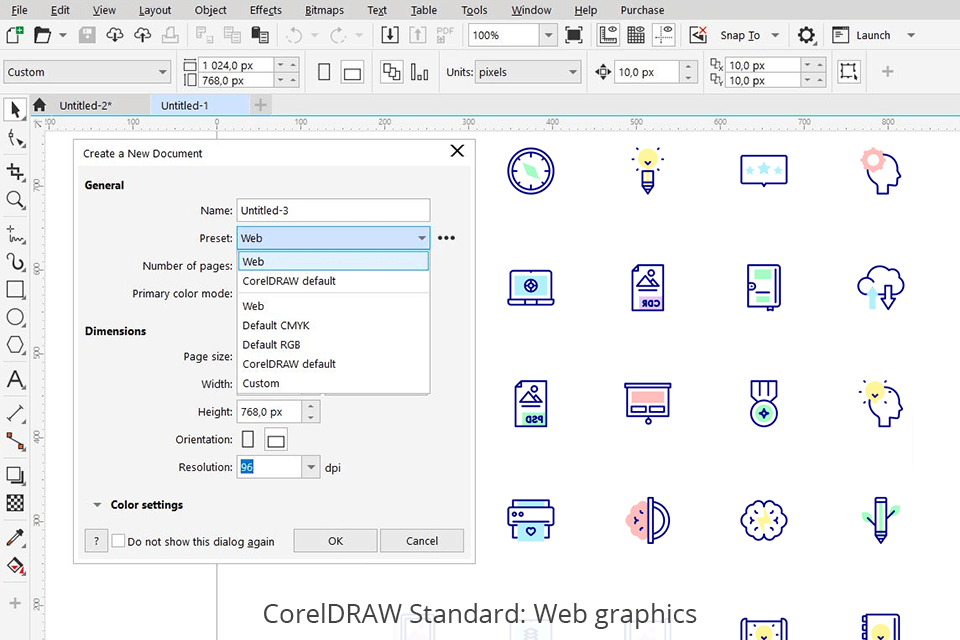Screen dimensions: 960x640
Task: Open the Bitmaps menu
Action: [x=324, y=10]
